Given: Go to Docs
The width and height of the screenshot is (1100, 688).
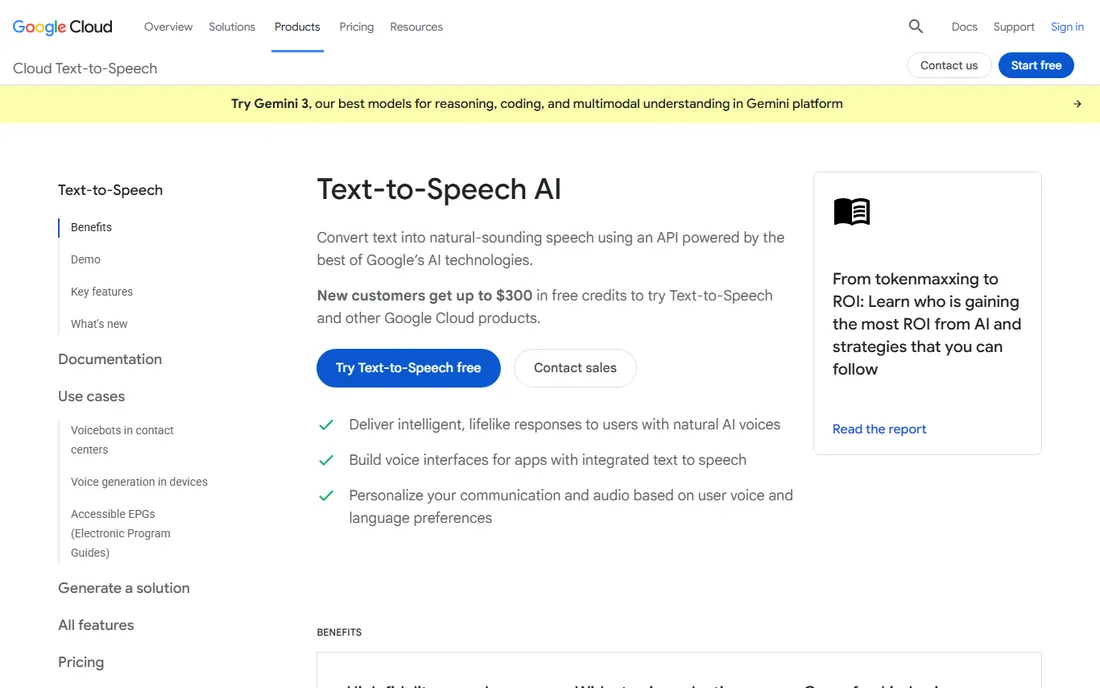Looking at the screenshot, I should pyautogui.click(x=964, y=27).
